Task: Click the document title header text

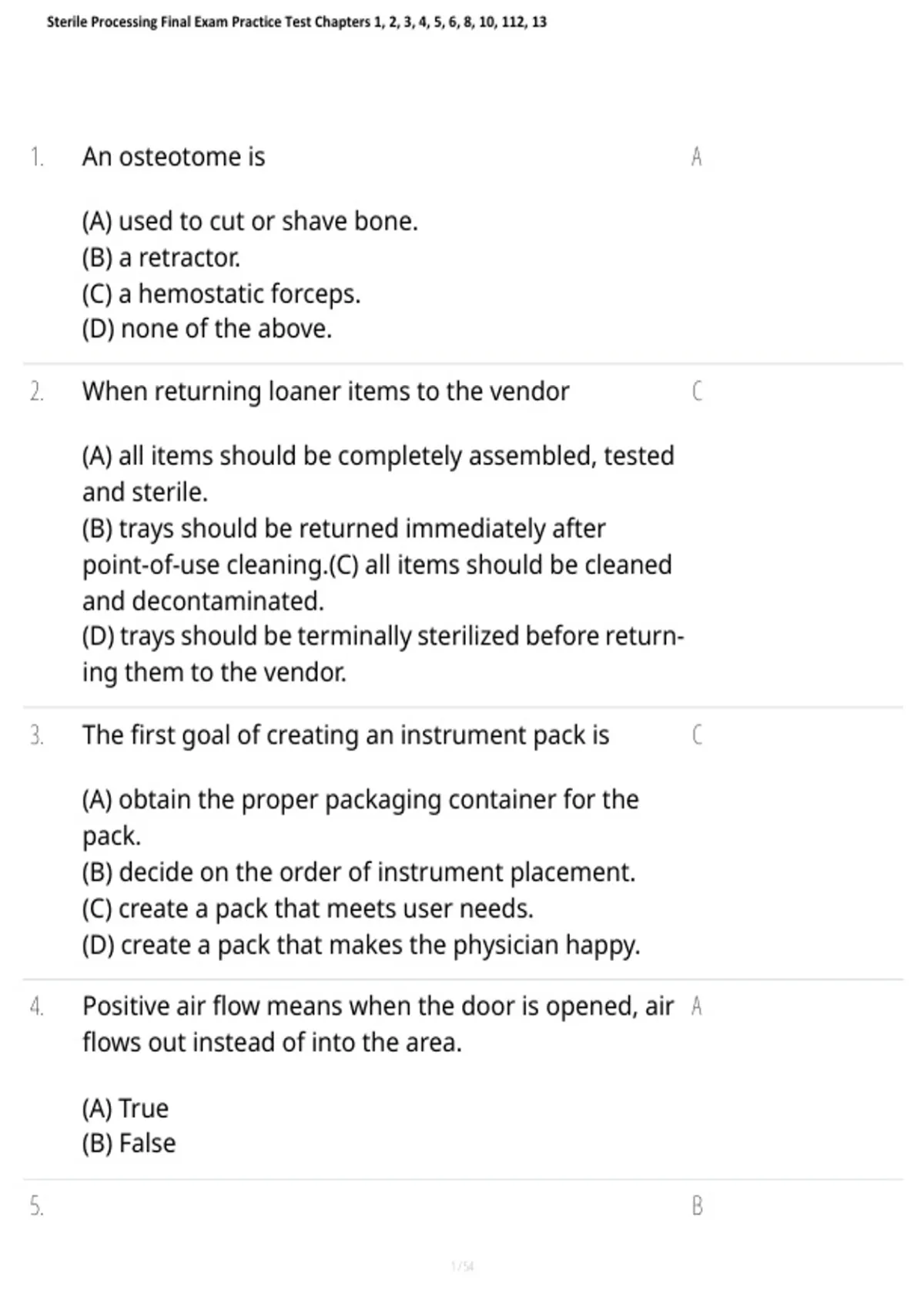Action: pos(296,22)
